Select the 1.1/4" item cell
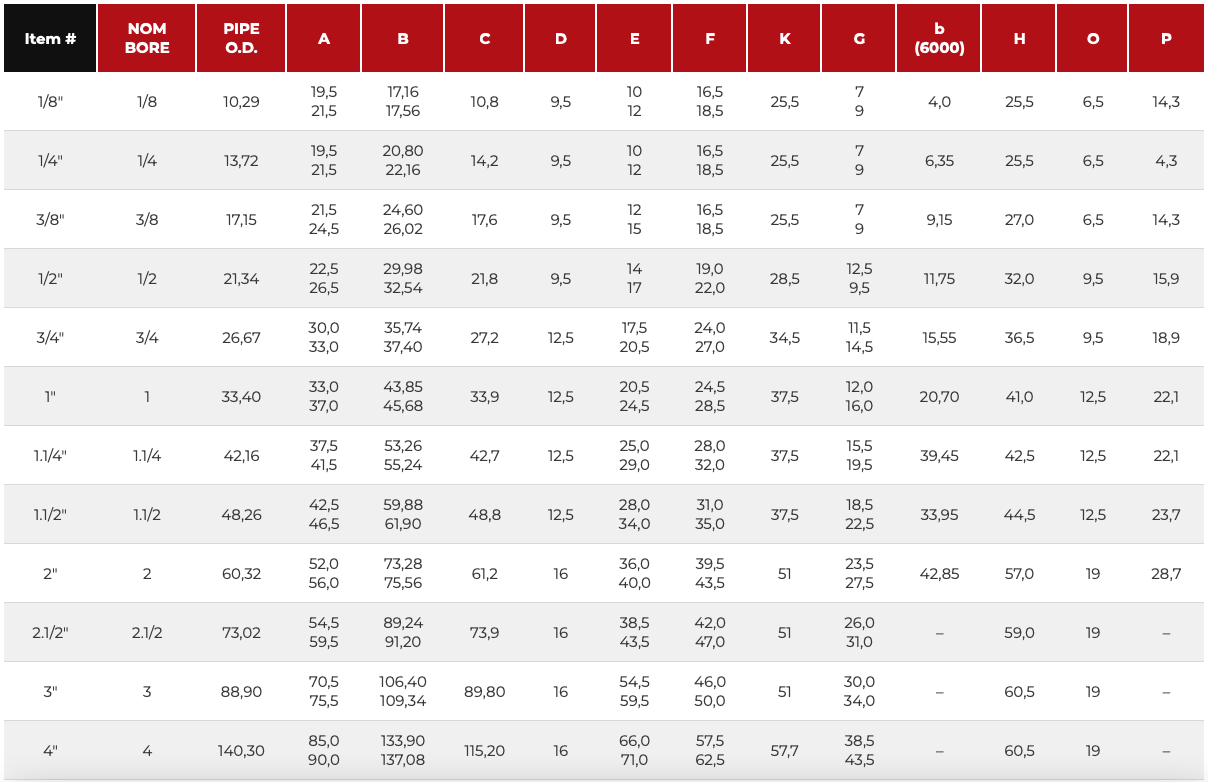Viewport: 1208px width, 782px height. pos(50,456)
